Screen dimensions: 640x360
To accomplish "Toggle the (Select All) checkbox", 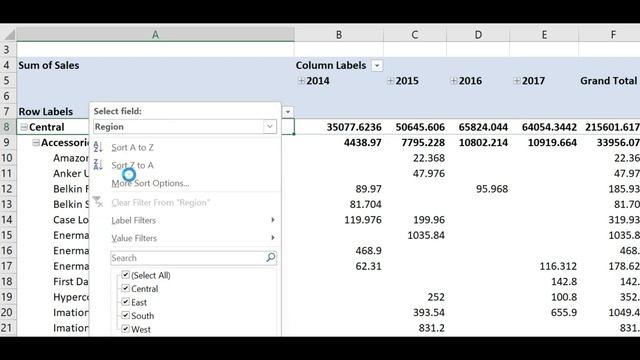I will tap(126, 275).
